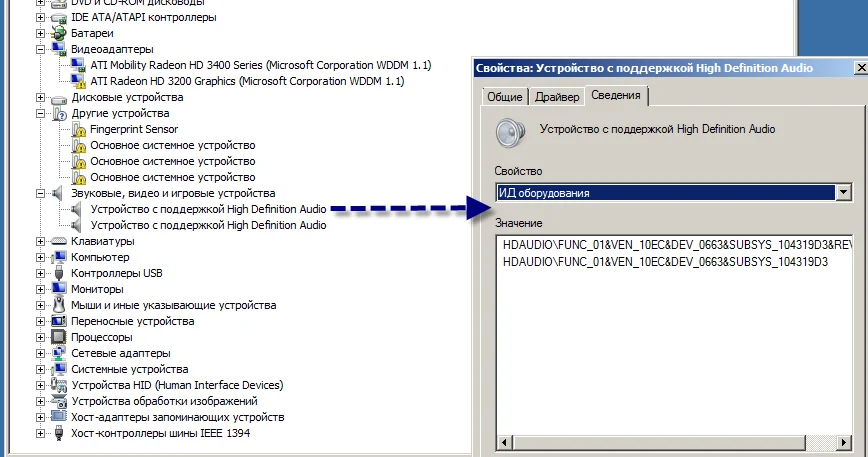This screenshot has width=868, height=457.
Task: Expand the Мониторы node
Action: pyautogui.click(x=40, y=289)
